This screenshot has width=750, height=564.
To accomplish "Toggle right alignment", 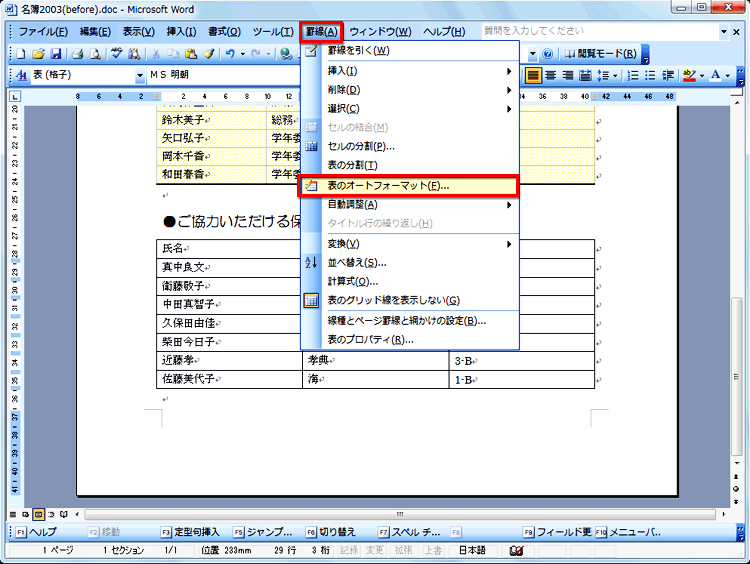I will tap(568, 76).
